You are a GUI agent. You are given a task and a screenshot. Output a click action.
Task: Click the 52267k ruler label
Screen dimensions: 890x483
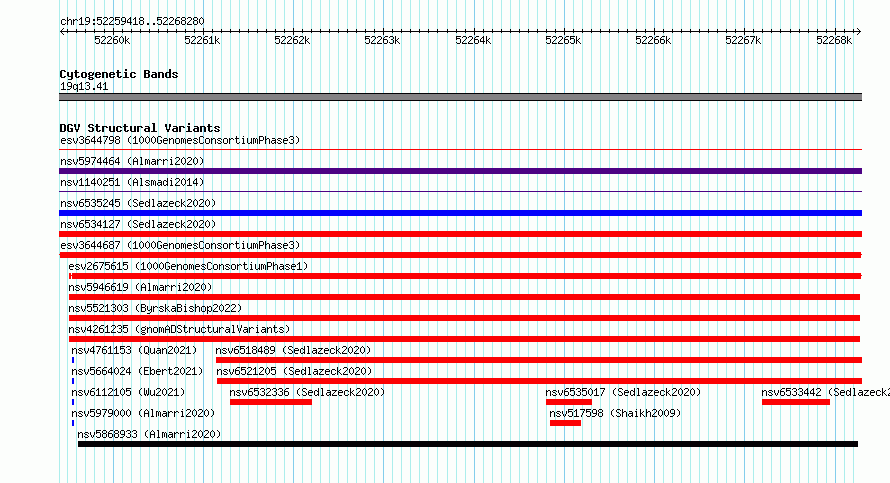743,40
